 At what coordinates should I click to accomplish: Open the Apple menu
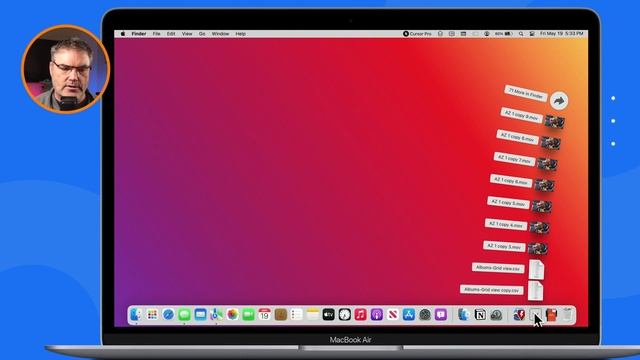pos(123,34)
